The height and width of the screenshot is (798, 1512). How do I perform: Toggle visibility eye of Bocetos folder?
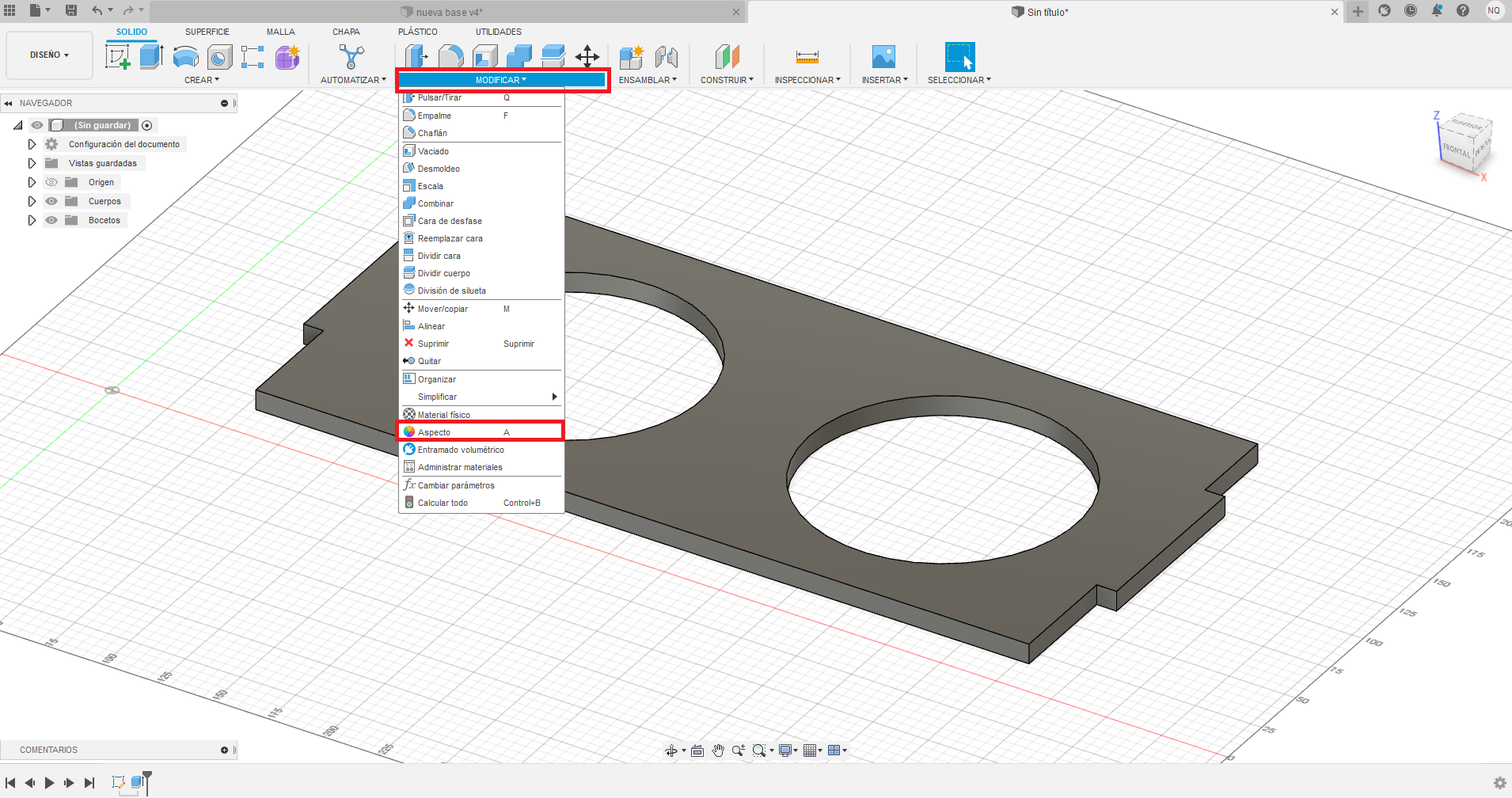pyautogui.click(x=51, y=220)
